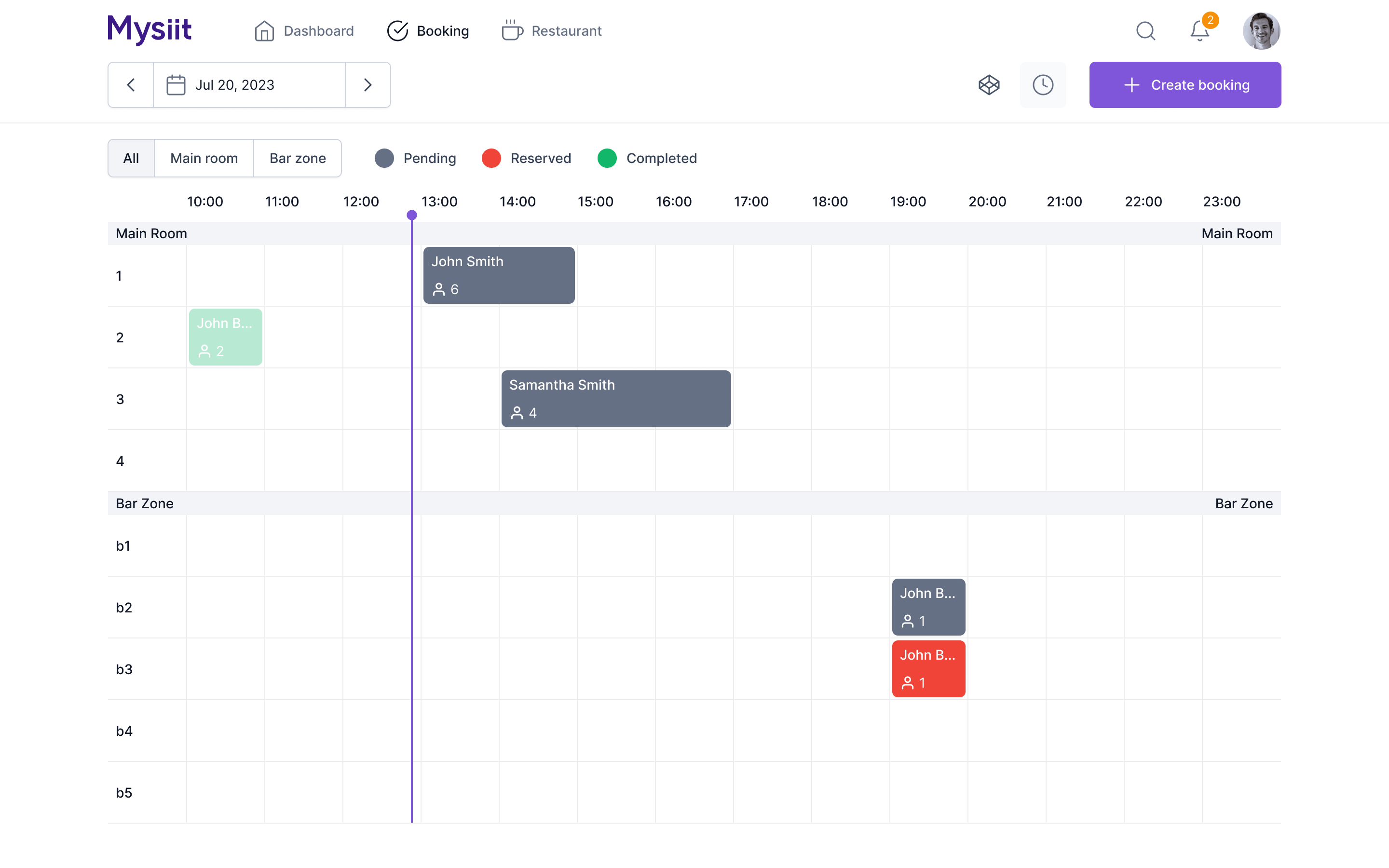Click the search magnifier icon

[1145, 30]
